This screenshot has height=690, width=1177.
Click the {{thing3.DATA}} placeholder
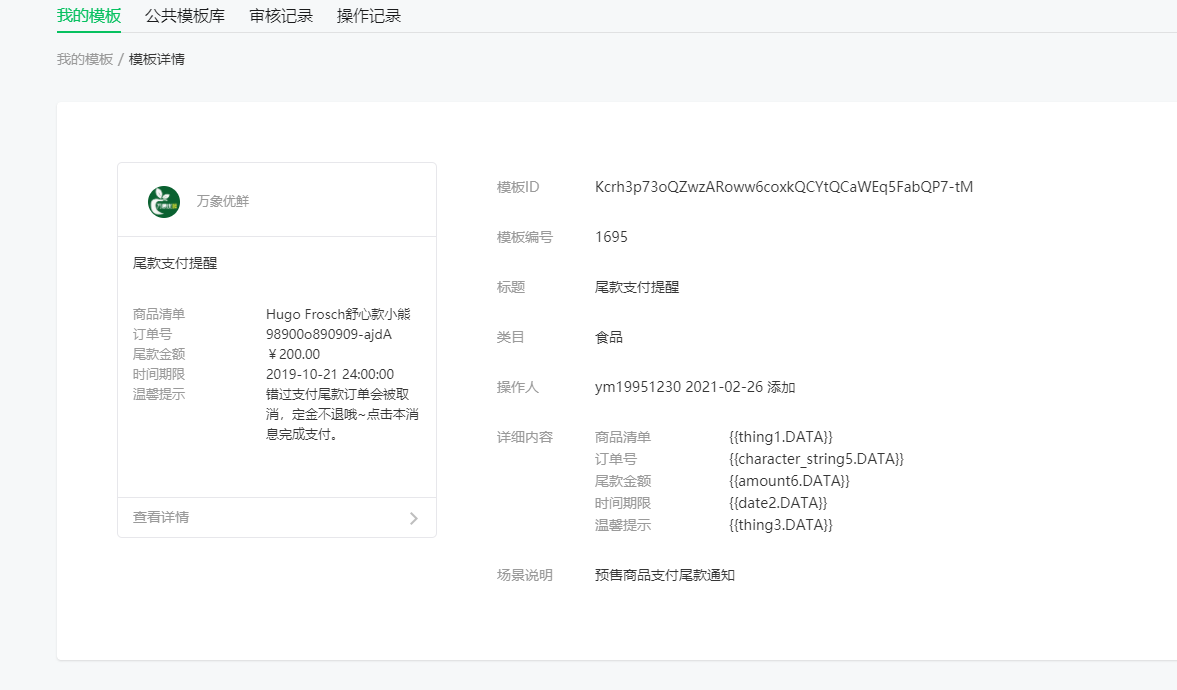tap(781, 525)
